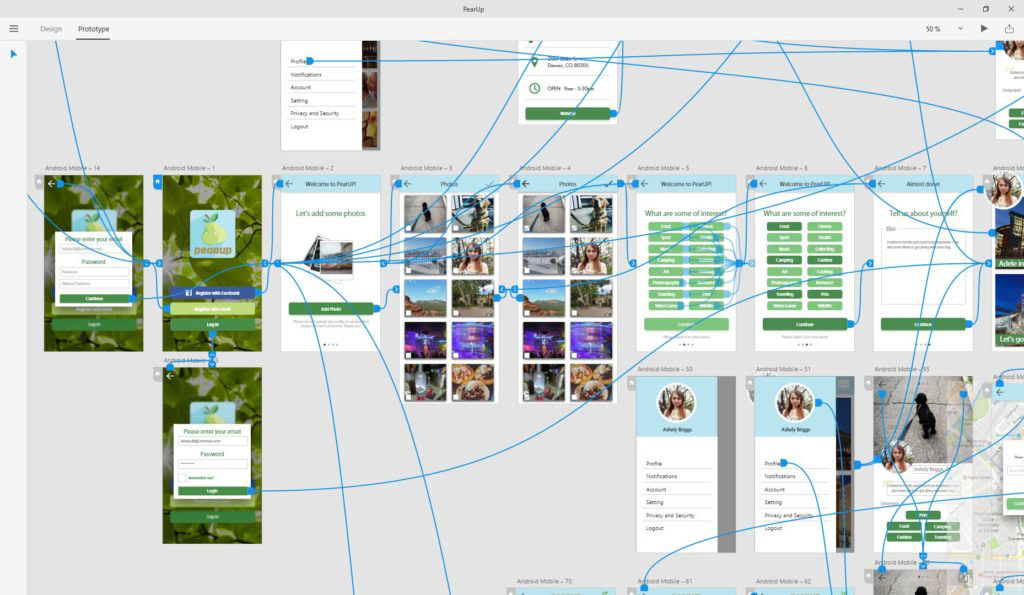
Task: Open the 50 % zoom dropdown
Action: tap(960, 29)
